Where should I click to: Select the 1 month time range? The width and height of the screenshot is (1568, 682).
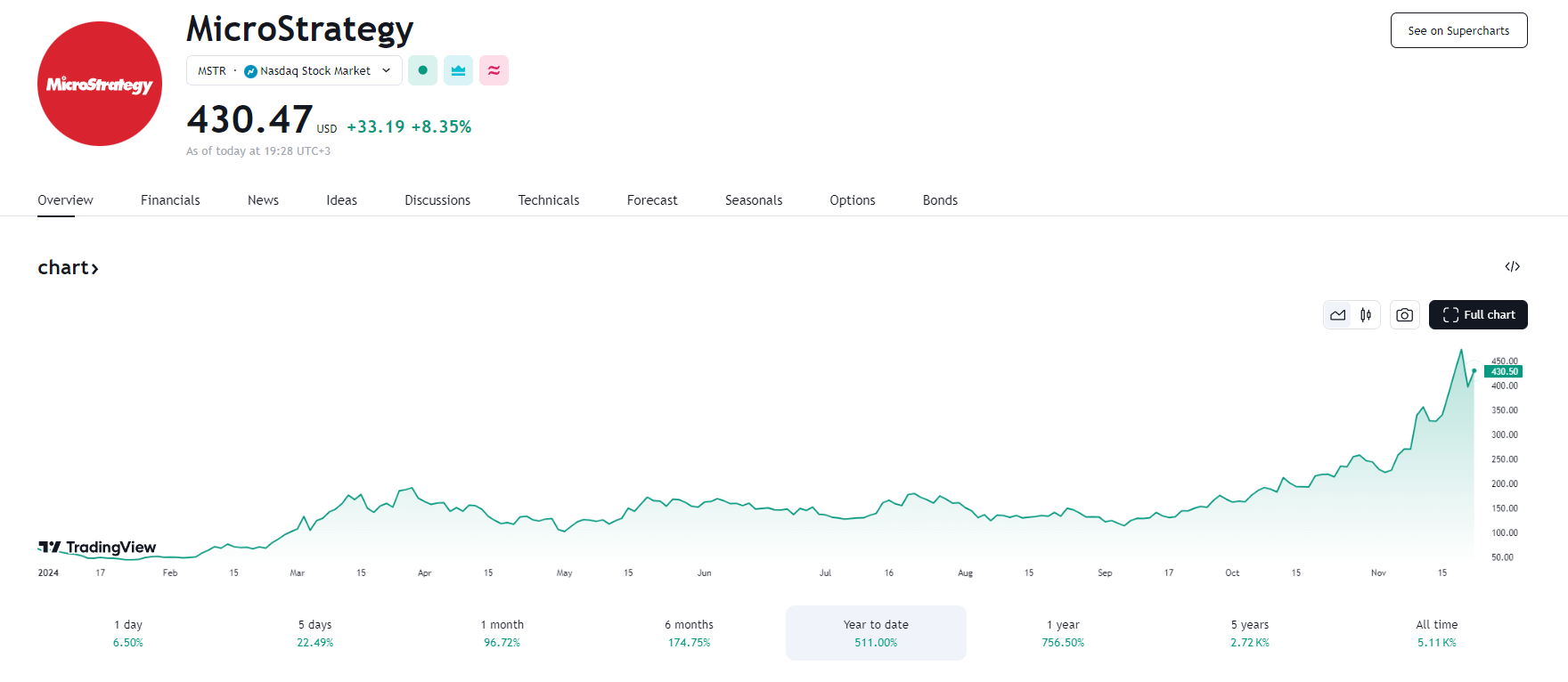tap(502, 633)
